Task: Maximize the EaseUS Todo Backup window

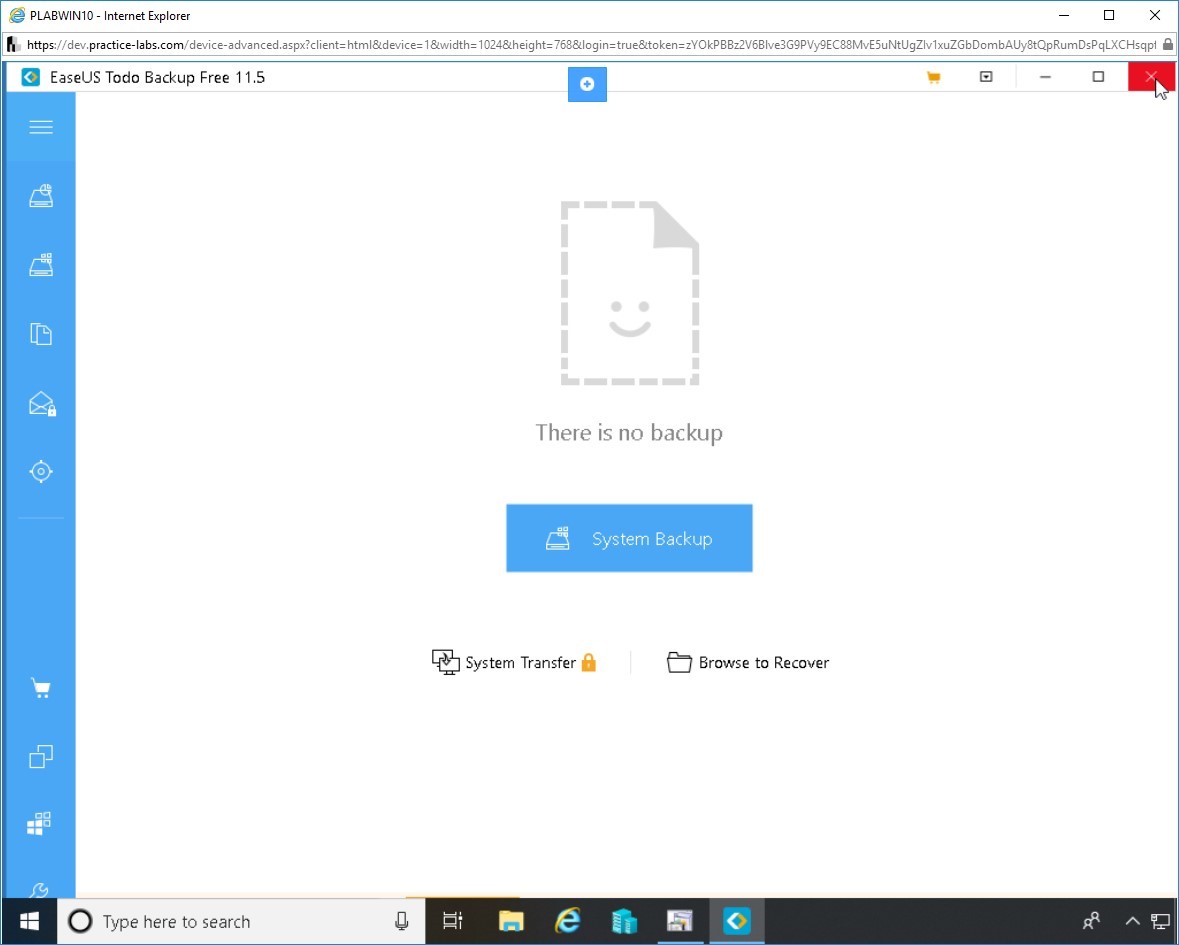Action: pos(1098,77)
